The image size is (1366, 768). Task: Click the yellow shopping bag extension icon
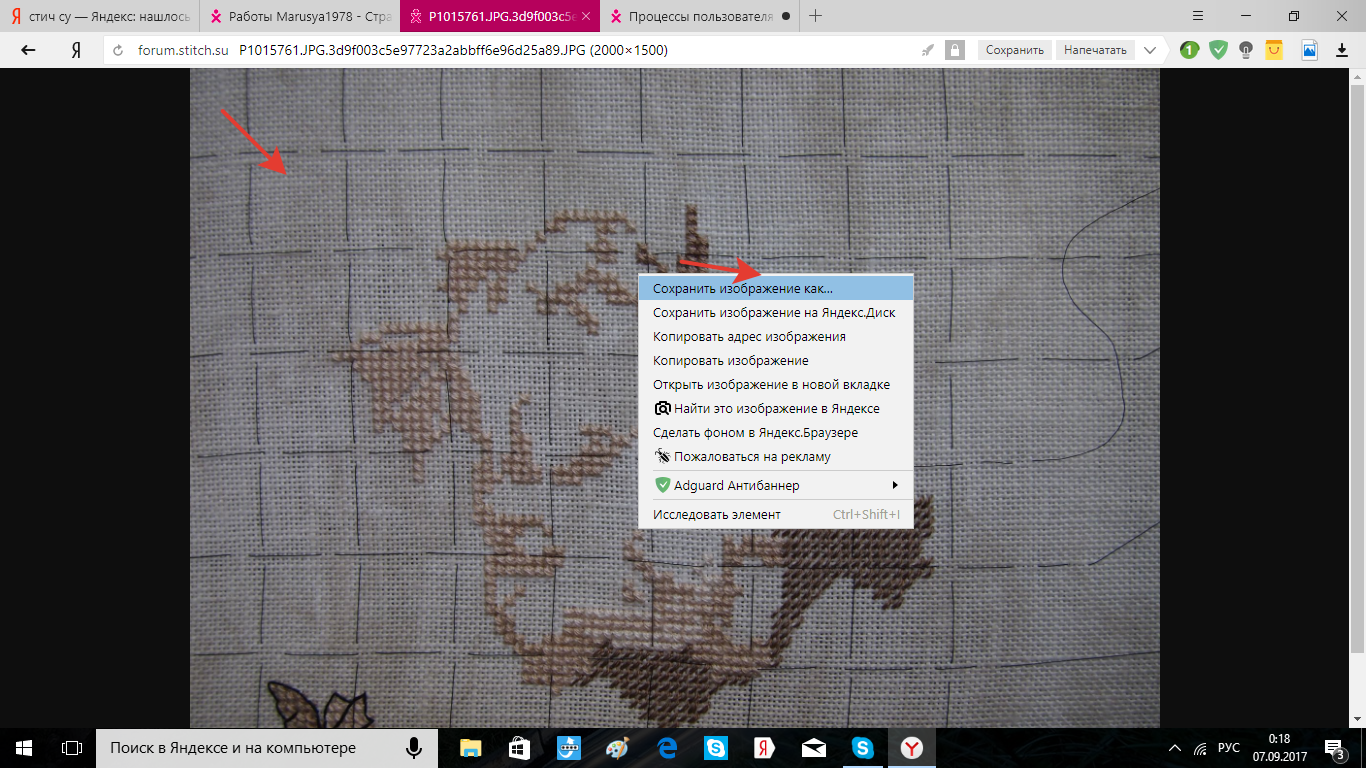pyautogui.click(x=1274, y=50)
